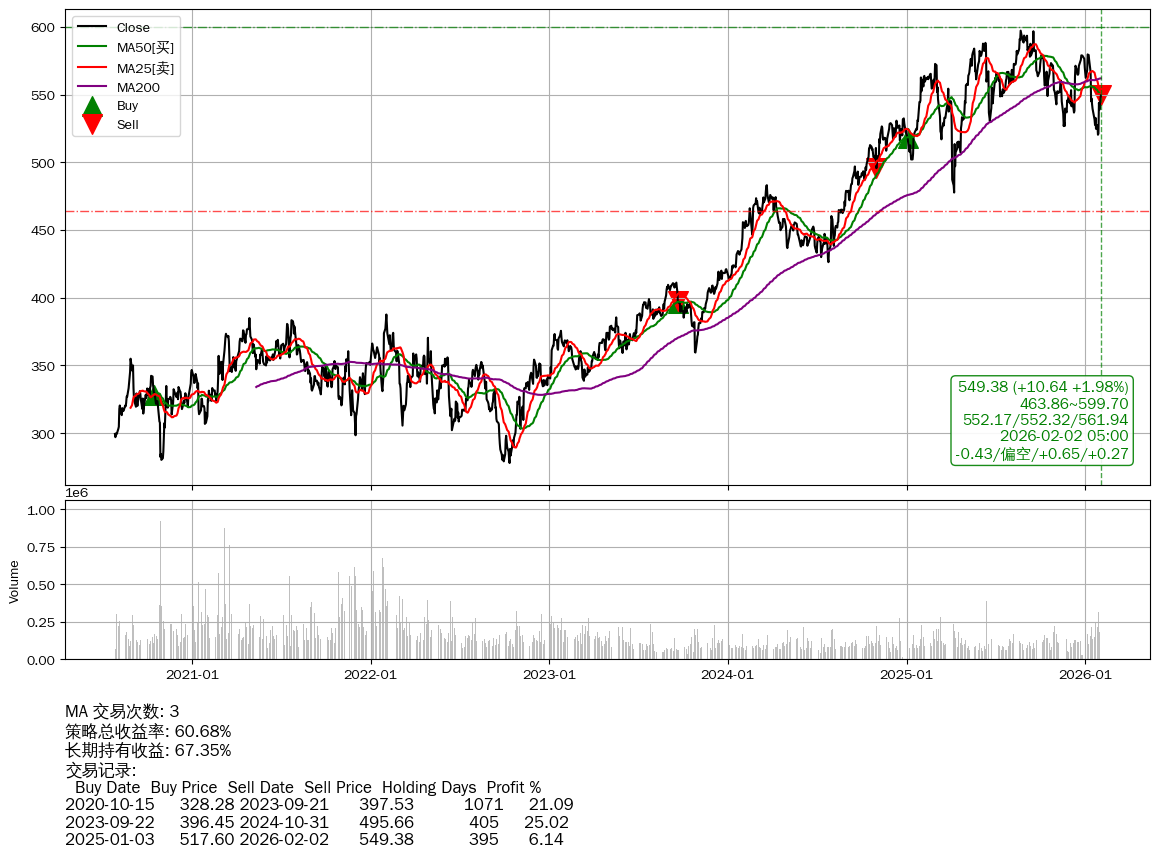Click the 2023-01 x-axis date label
This screenshot has width=1160, height=857.
click(x=549, y=675)
